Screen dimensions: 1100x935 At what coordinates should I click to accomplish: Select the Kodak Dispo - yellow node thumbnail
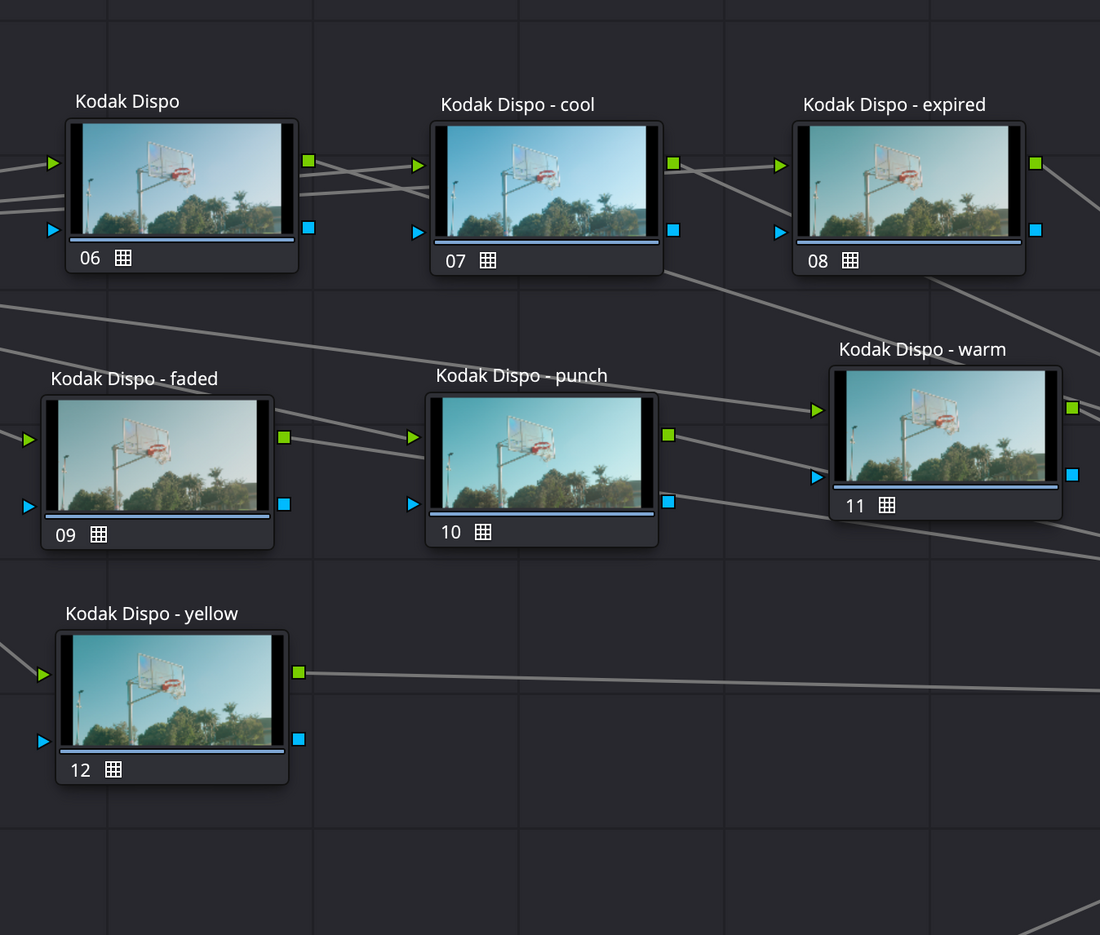point(172,690)
